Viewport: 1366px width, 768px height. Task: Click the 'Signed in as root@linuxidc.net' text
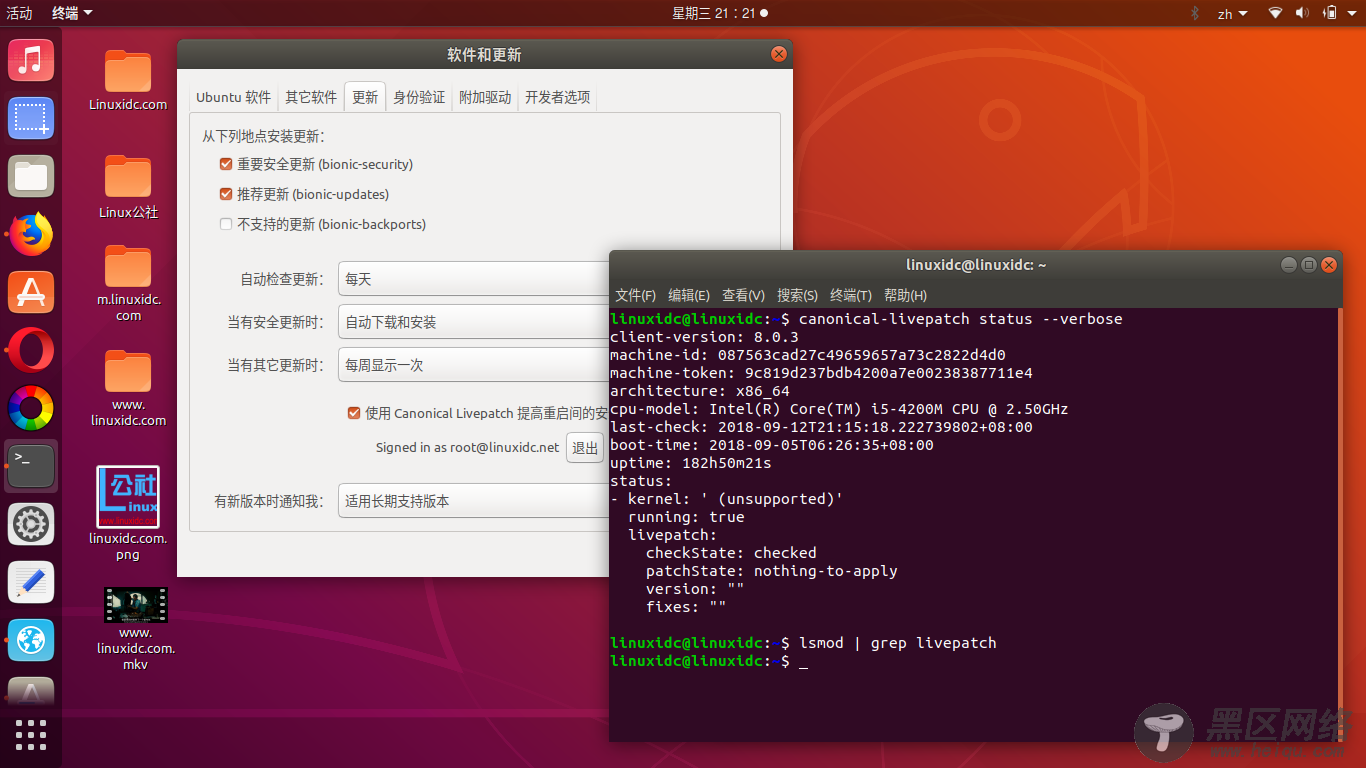pos(467,447)
